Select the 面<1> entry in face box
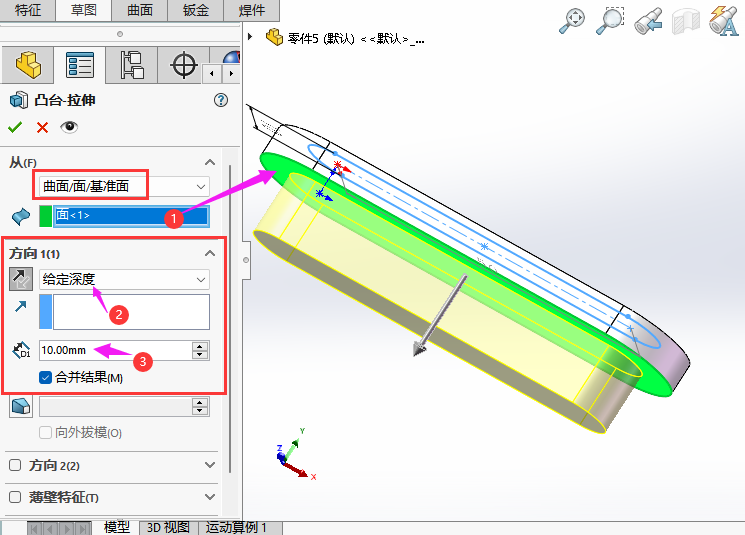Image resolution: width=745 pixels, height=535 pixels. click(131, 216)
